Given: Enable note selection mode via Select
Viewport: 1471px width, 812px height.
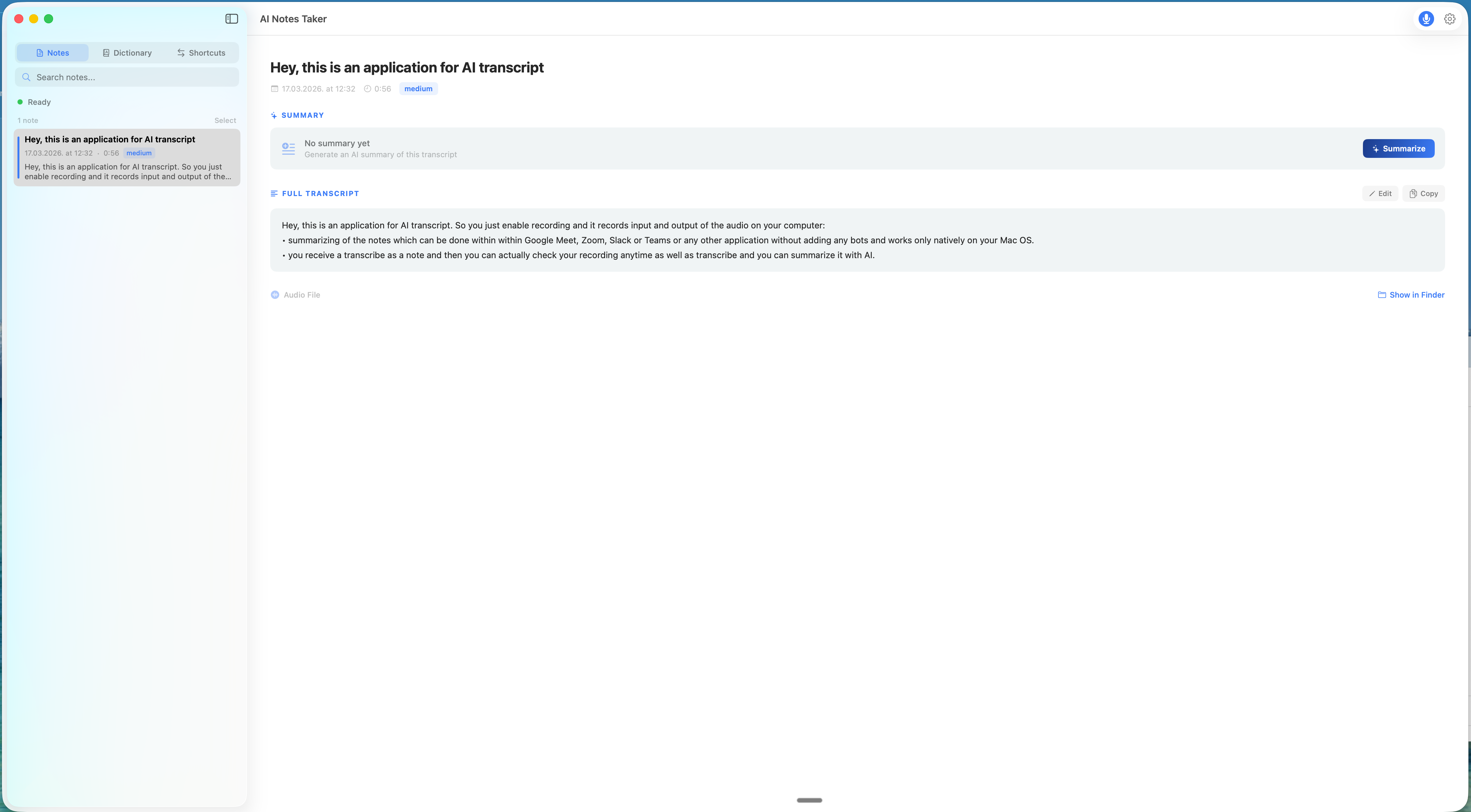Looking at the screenshot, I should (225, 120).
